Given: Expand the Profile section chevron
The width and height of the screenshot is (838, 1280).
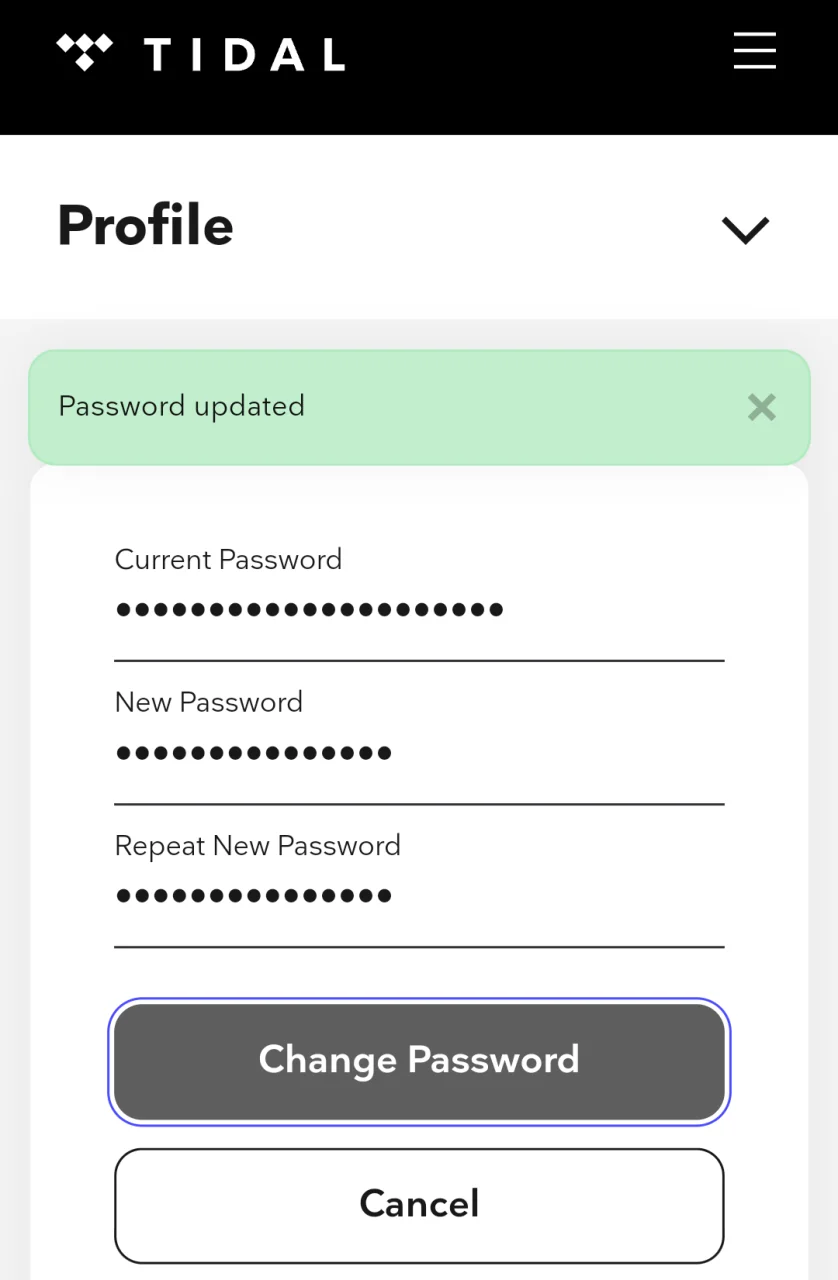Looking at the screenshot, I should (x=745, y=230).
